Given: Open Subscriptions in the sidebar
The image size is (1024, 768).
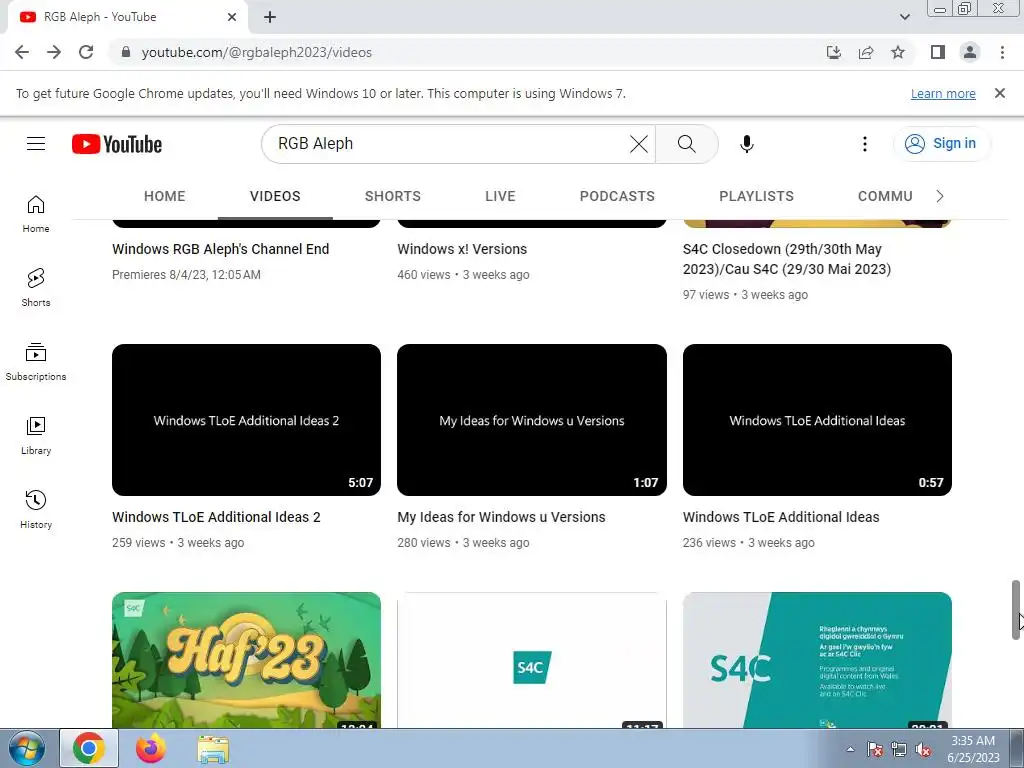Looking at the screenshot, I should click(x=36, y=362).
